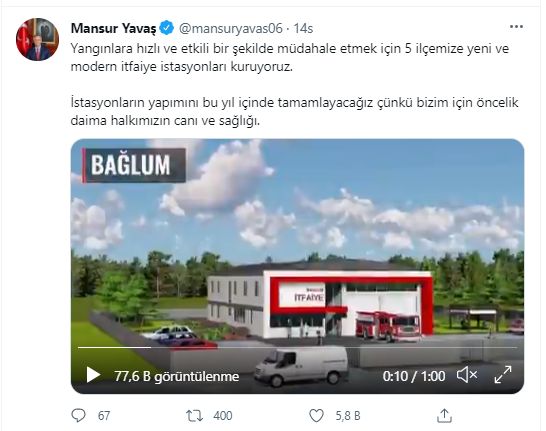Like the tweet with heart icon
Image resolution: width=546 pixels, height=431 pixels.
point(316,416)
